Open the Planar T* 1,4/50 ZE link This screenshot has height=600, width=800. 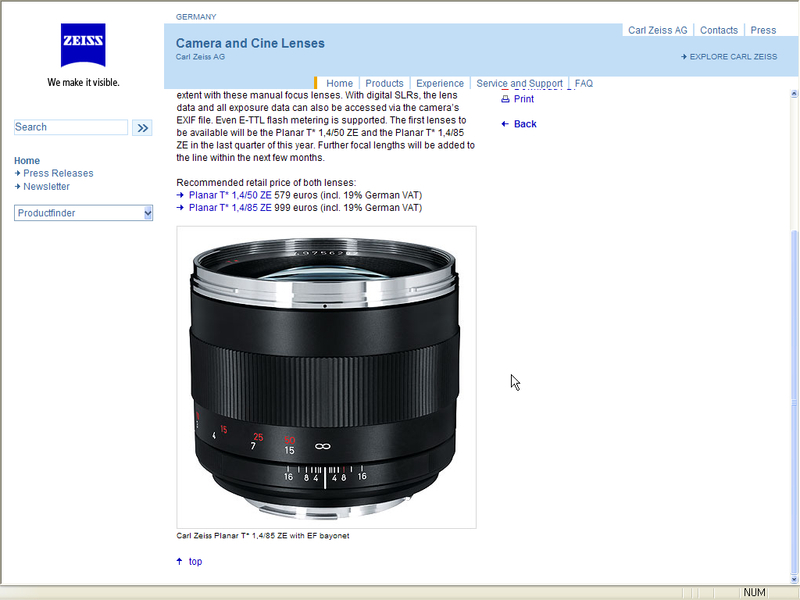coord(230,195)
